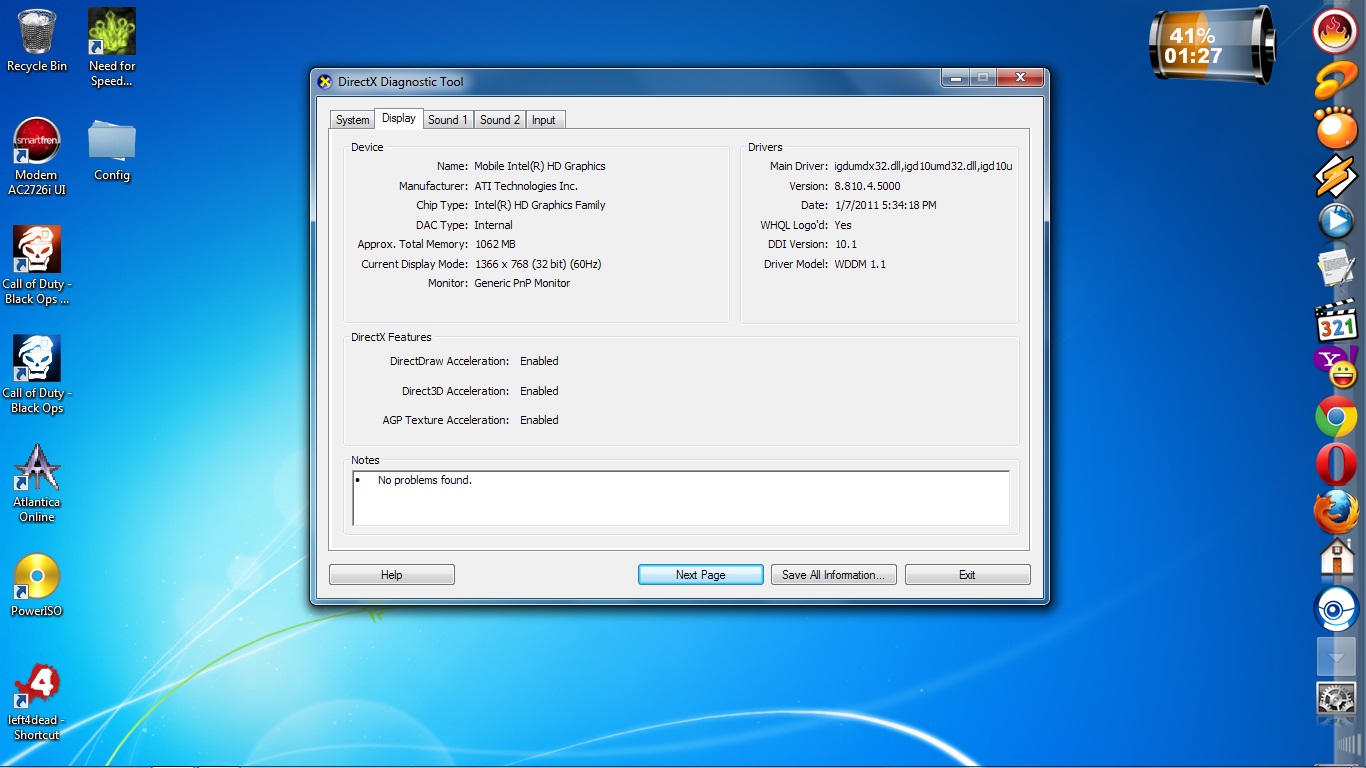The width and height of the screenshot is (1366, 768).
Task: Open the Input tab
Action: pyautogui.click(x=544, y=119)
